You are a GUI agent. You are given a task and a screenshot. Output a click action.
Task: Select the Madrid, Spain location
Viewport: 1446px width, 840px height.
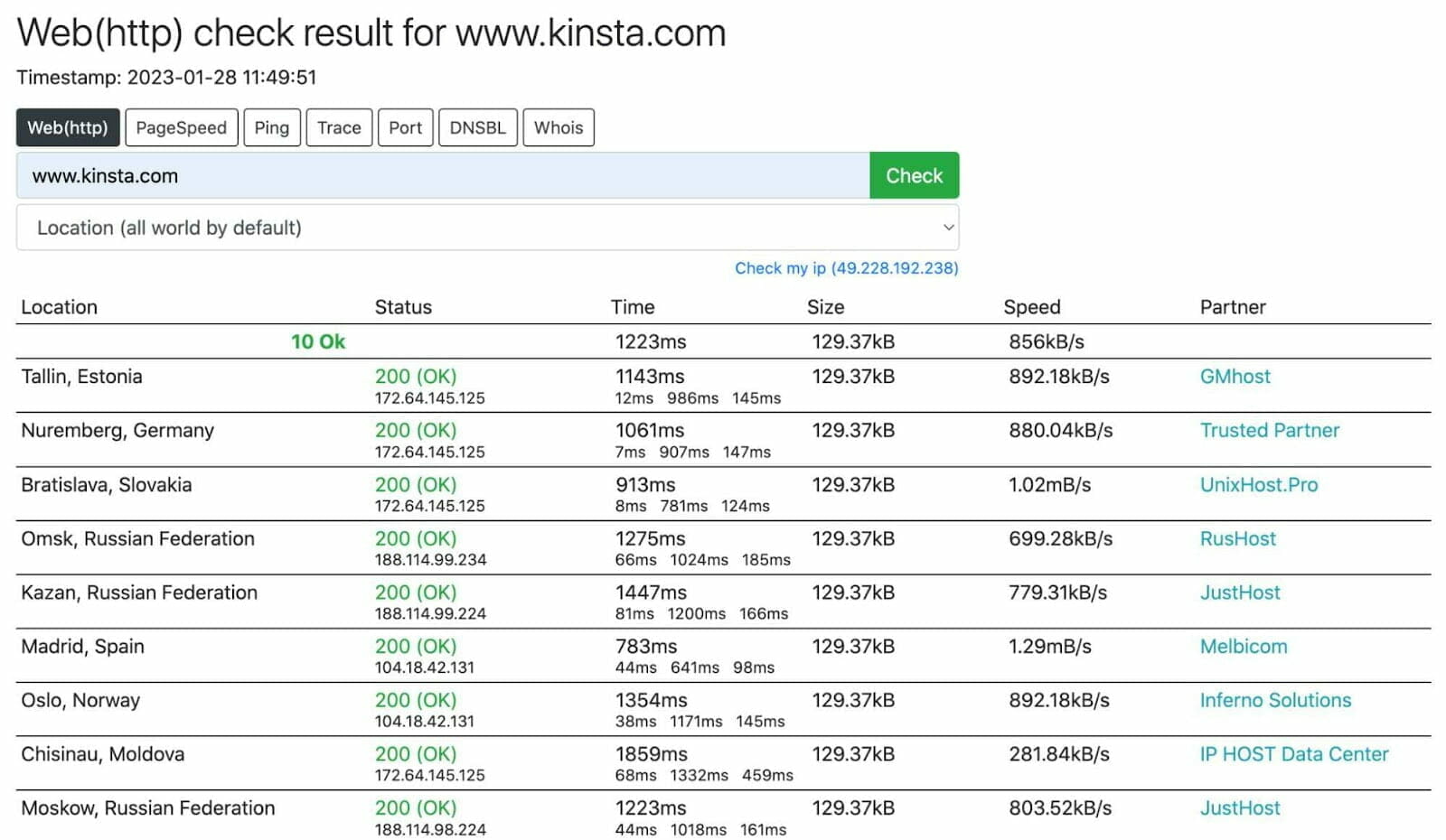point(83,646)
